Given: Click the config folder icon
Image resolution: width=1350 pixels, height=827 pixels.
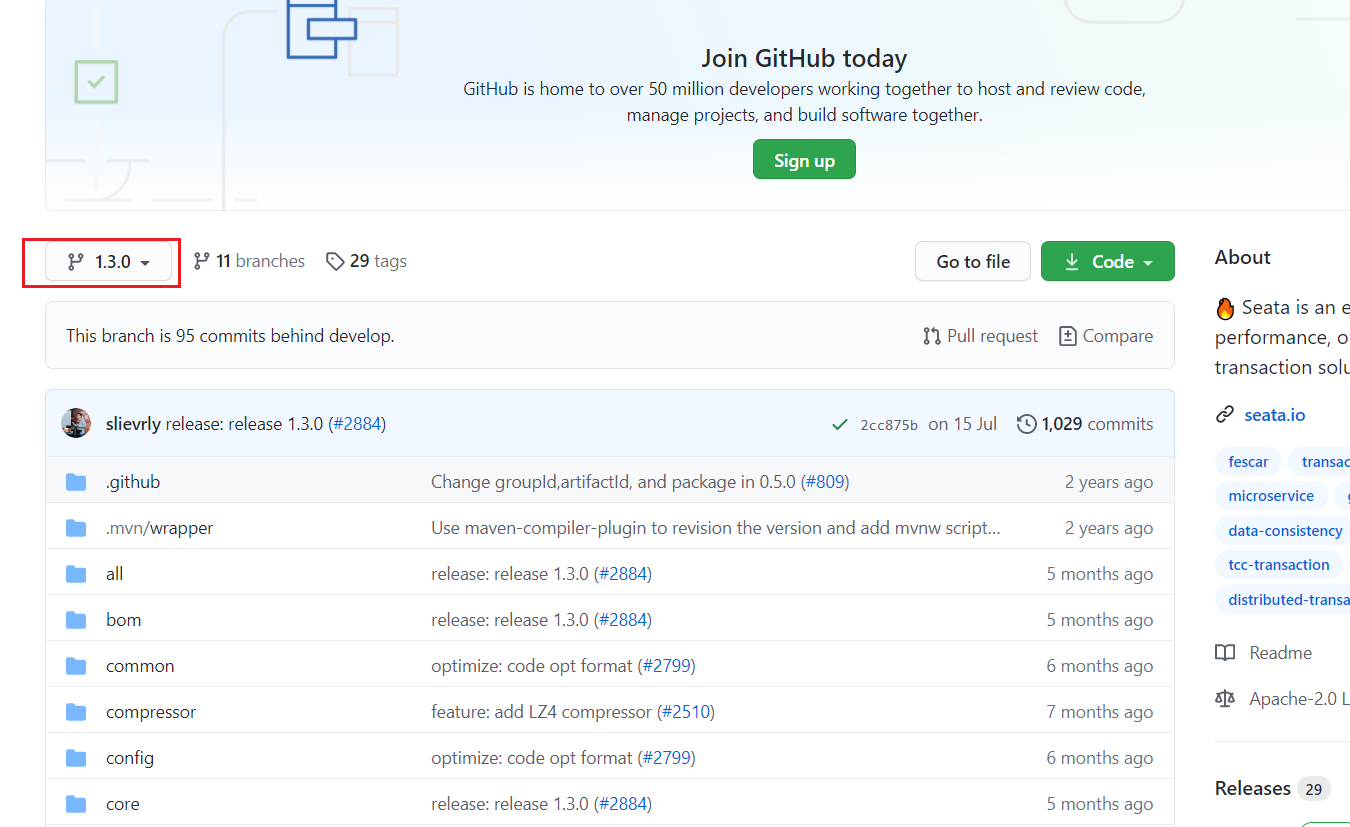Looking at the screenshot, I should (x=76, y=758).
